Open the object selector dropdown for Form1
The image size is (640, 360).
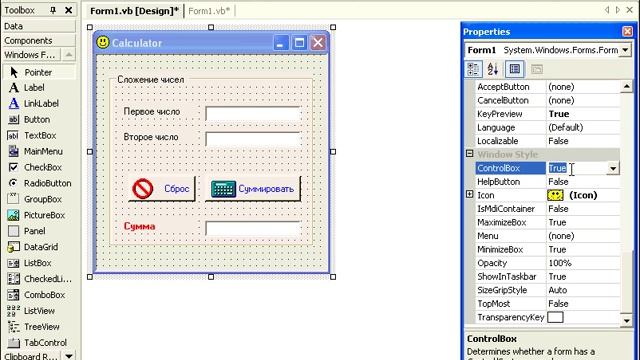point(625,50)
